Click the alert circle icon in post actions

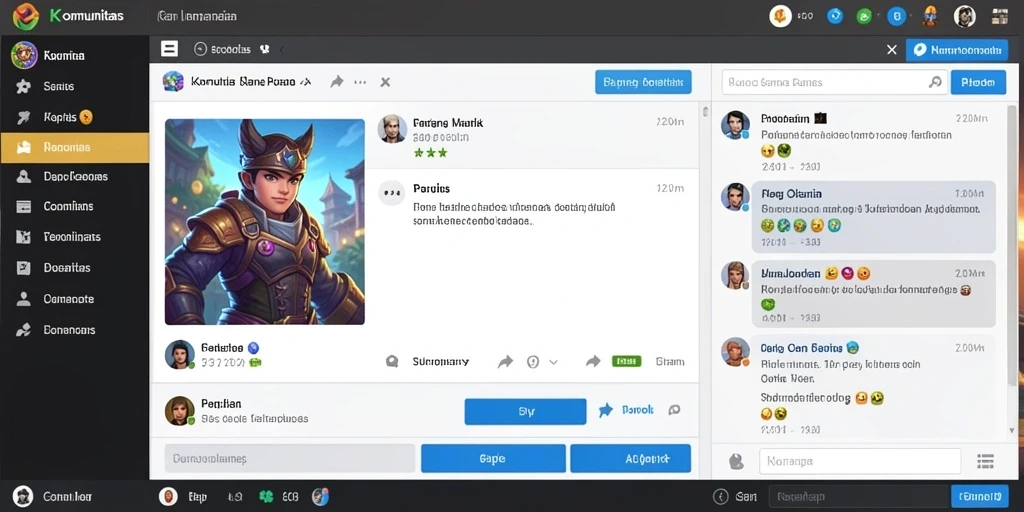click(x=533, y=361)
